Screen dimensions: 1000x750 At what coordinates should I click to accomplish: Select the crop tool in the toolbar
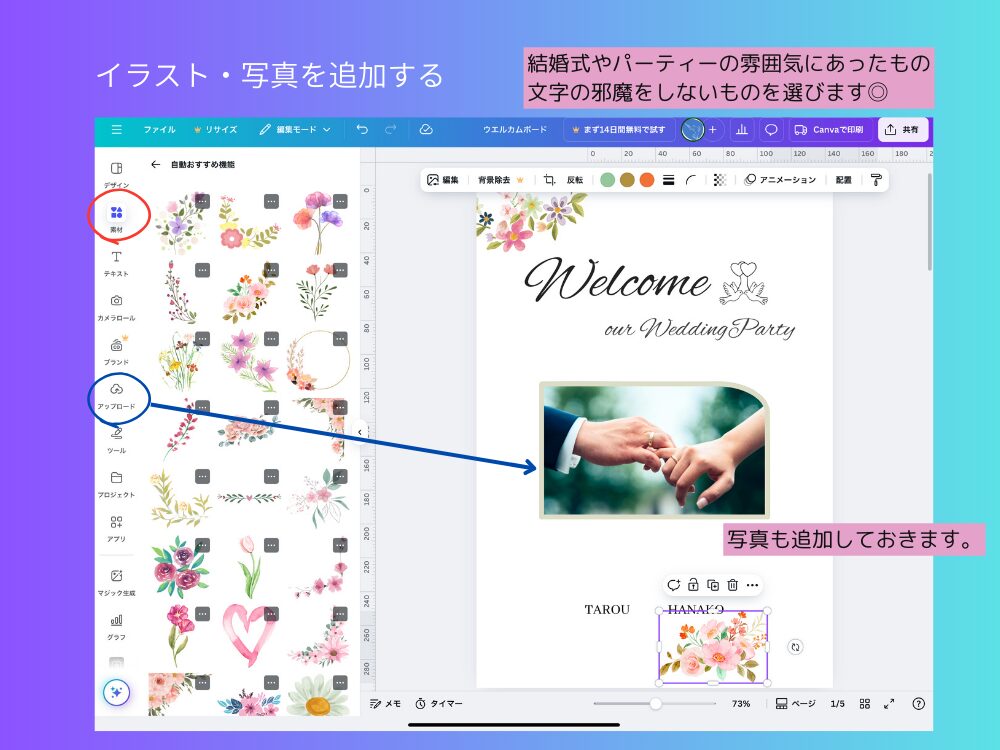(550, 180)
